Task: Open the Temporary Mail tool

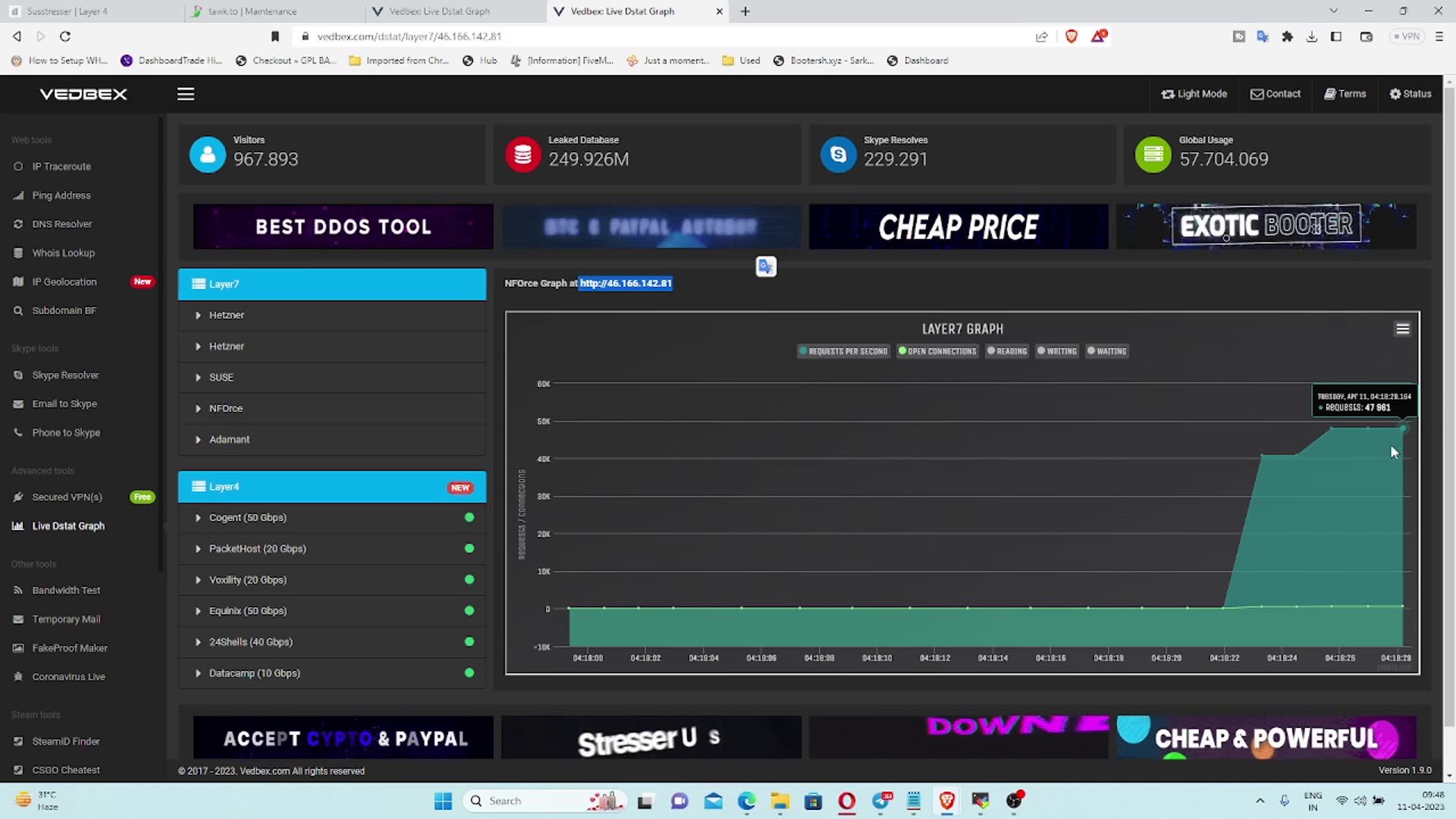Action: tap(65, 619)
